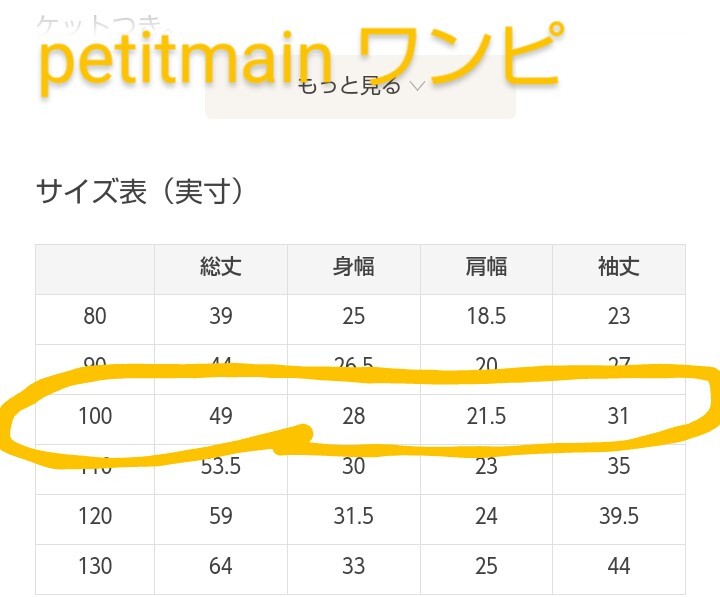720x597 pixels.
Task: Click 総丈 value 64 in size 130 row
Action: 221,566
